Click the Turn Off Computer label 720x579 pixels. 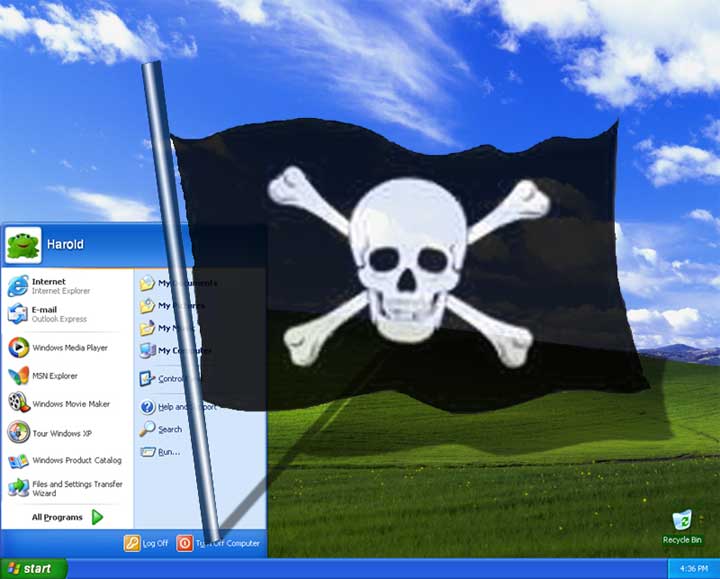228,543
